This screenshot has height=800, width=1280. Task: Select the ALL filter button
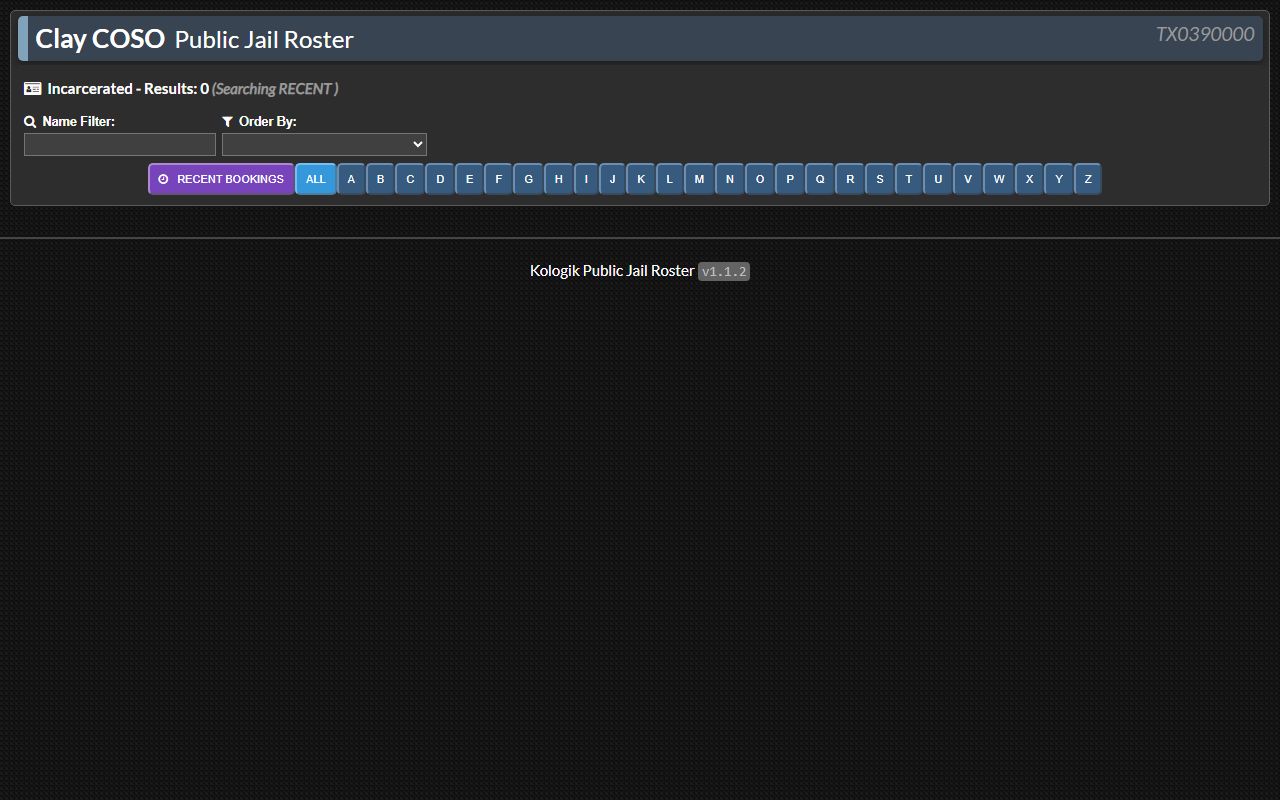point(315,179)
